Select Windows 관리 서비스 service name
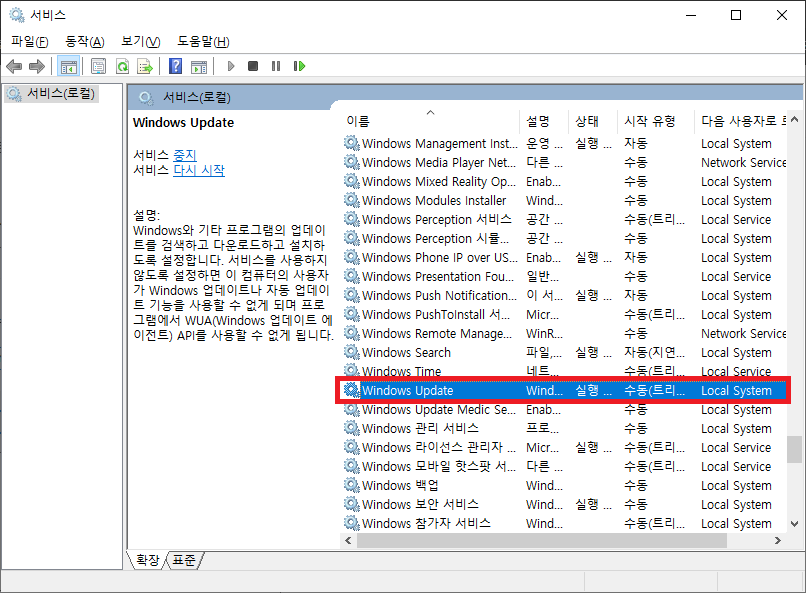Screen dimensions: 806x593 click(420, 428)
